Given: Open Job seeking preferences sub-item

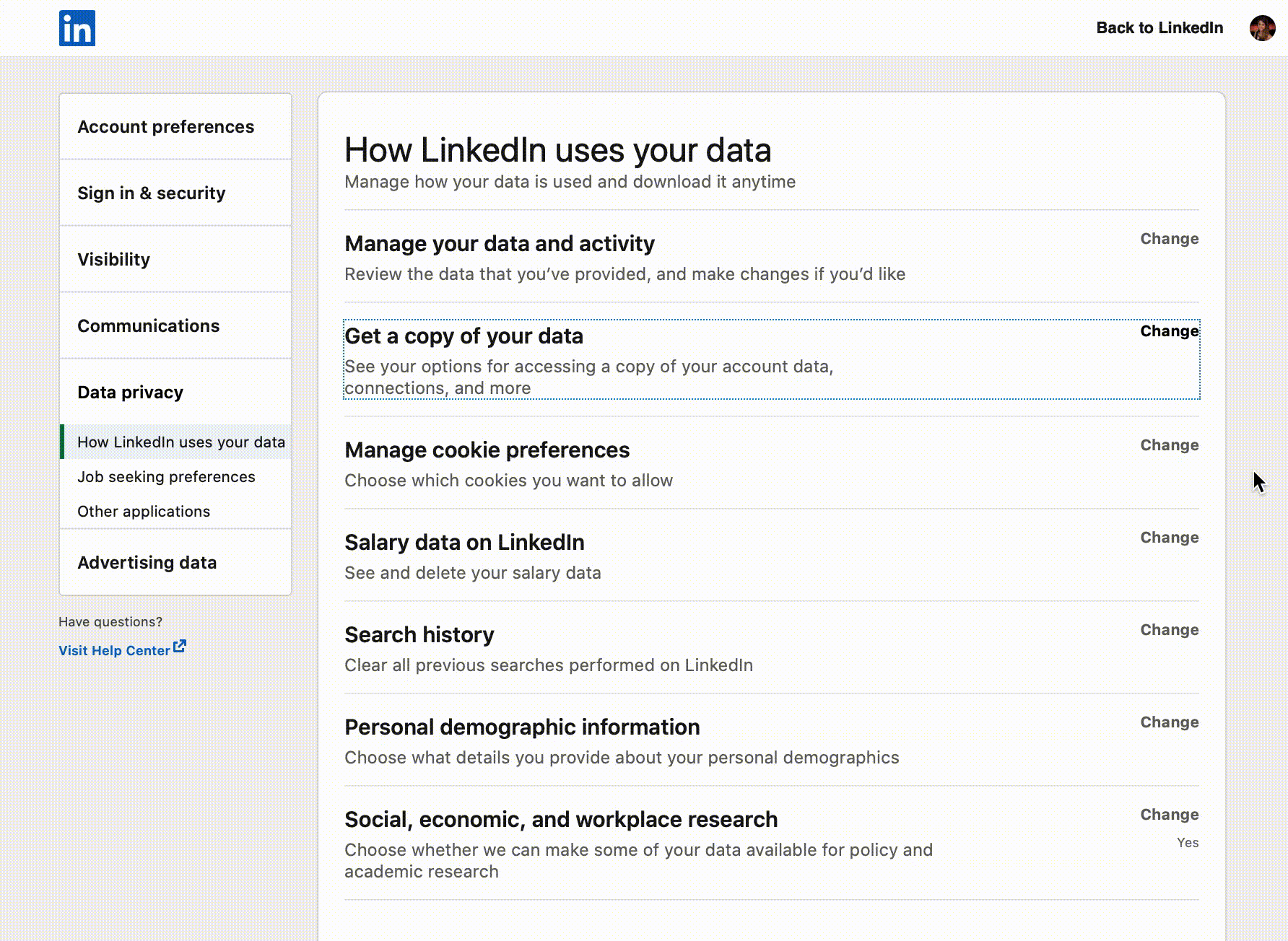Looking at the screenshot, I should [x=166, y=477].
